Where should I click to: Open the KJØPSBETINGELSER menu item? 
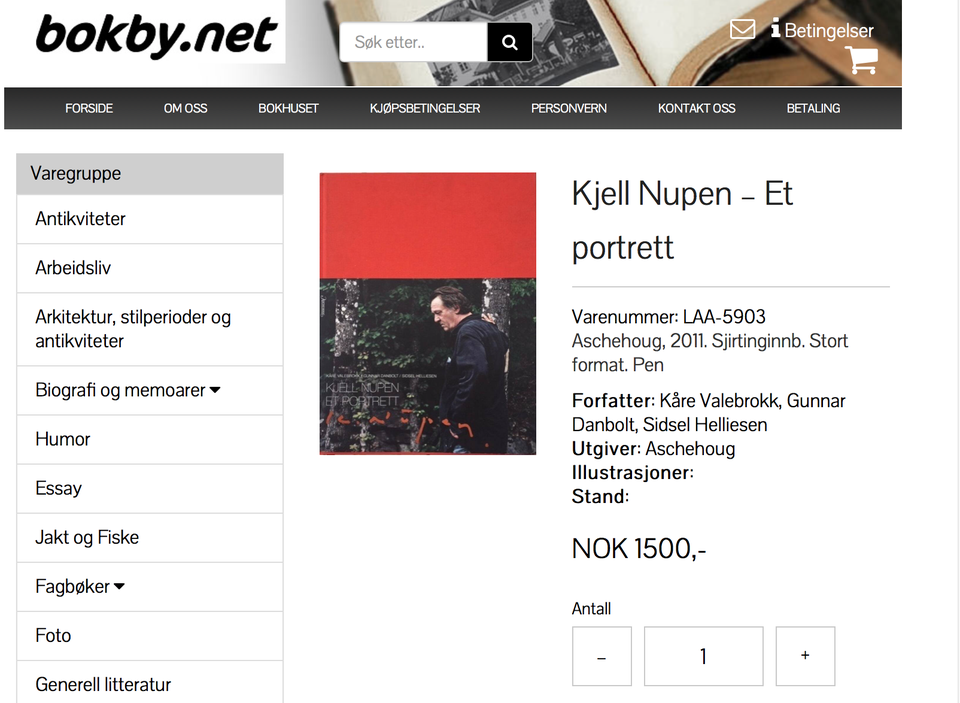(424, 108)
